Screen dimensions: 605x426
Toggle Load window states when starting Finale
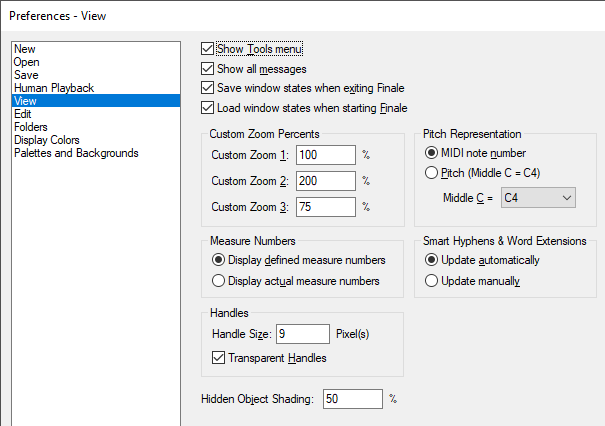(x=208, y=108)
